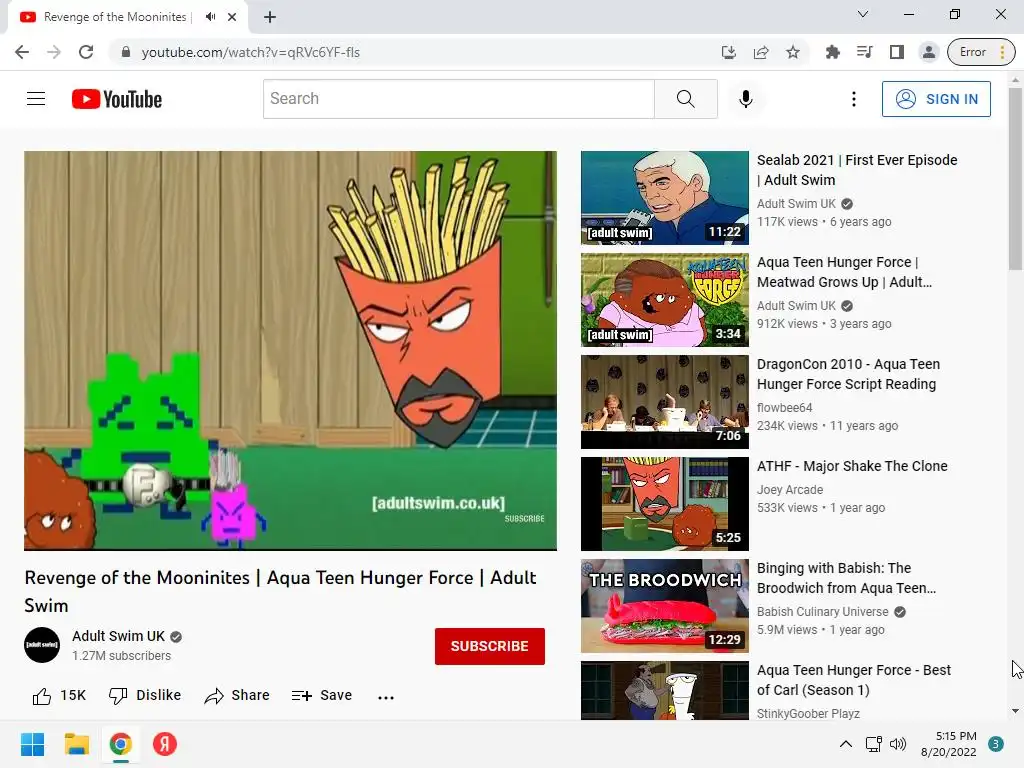Viewport: 1024px width, 768px height.
Task: Click the 1.27M subscribers text
Action: click(x=121, y=656)
